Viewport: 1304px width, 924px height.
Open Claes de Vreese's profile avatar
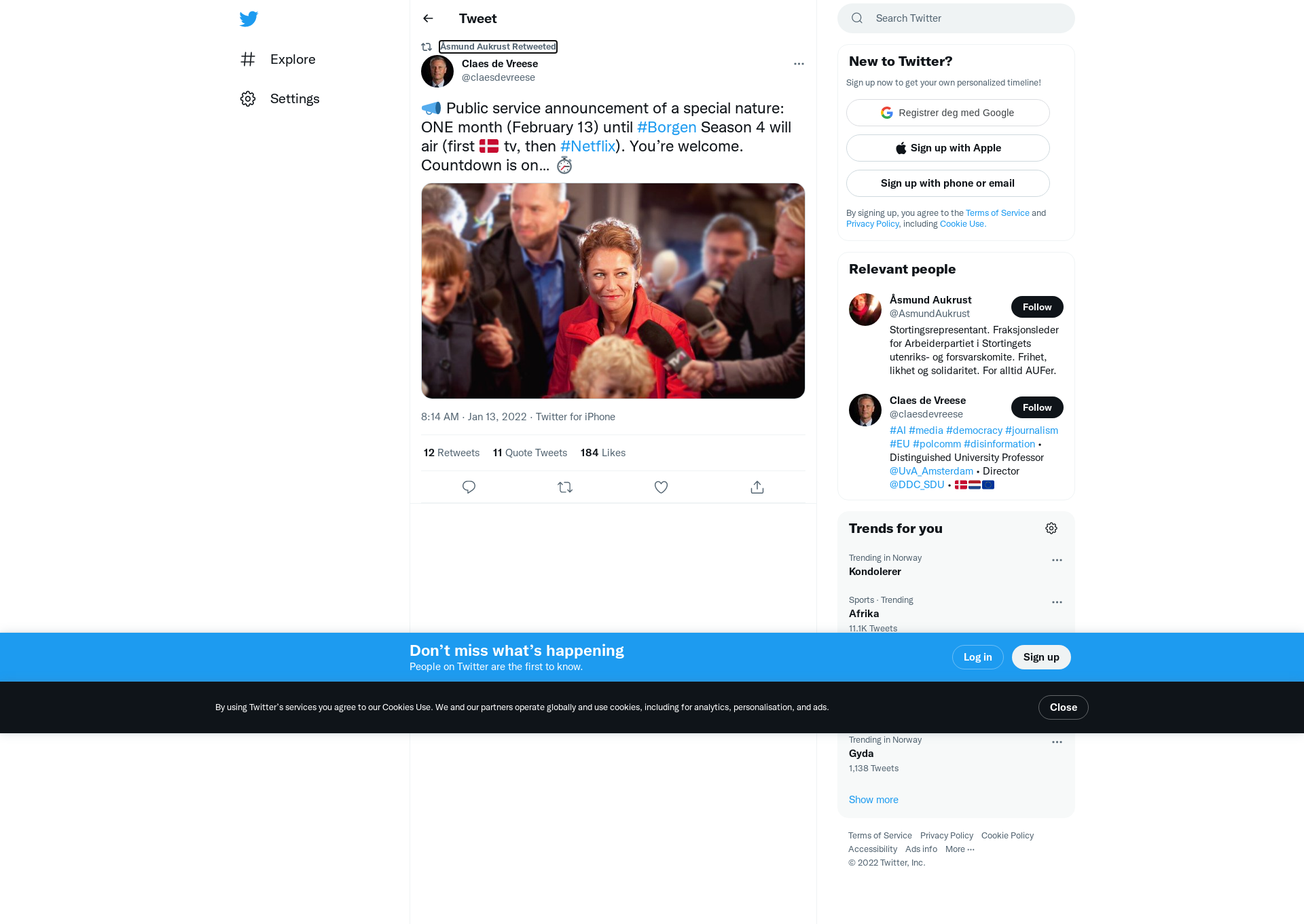point(437,71)
